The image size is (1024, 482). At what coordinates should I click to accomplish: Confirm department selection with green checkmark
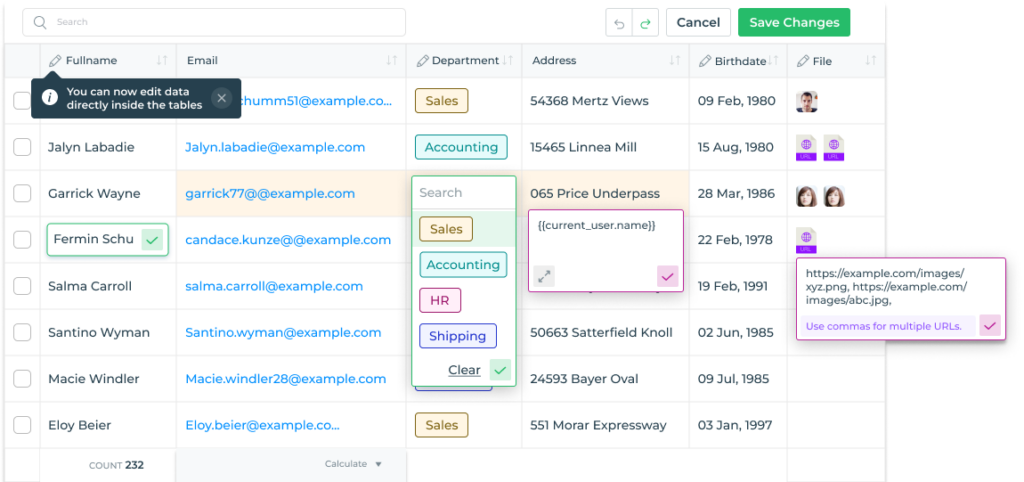(500, 370)
